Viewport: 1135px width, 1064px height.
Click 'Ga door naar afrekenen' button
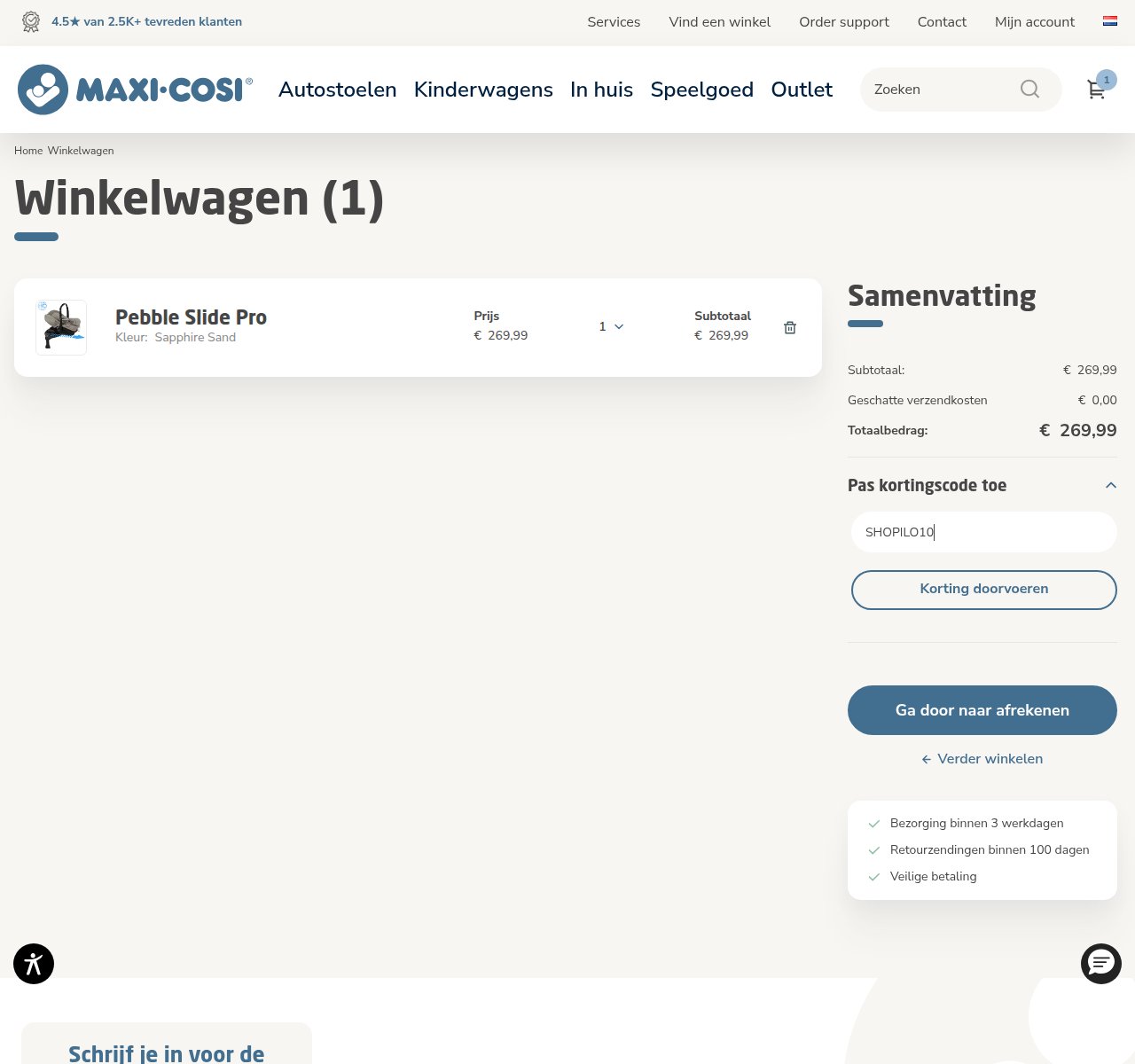tap(982, 710)
